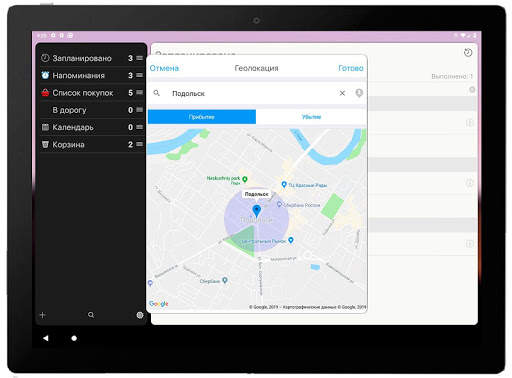Click the magnifier icon in location search
This screenshot has width=512, height=378.
click(x=156, y=93)
